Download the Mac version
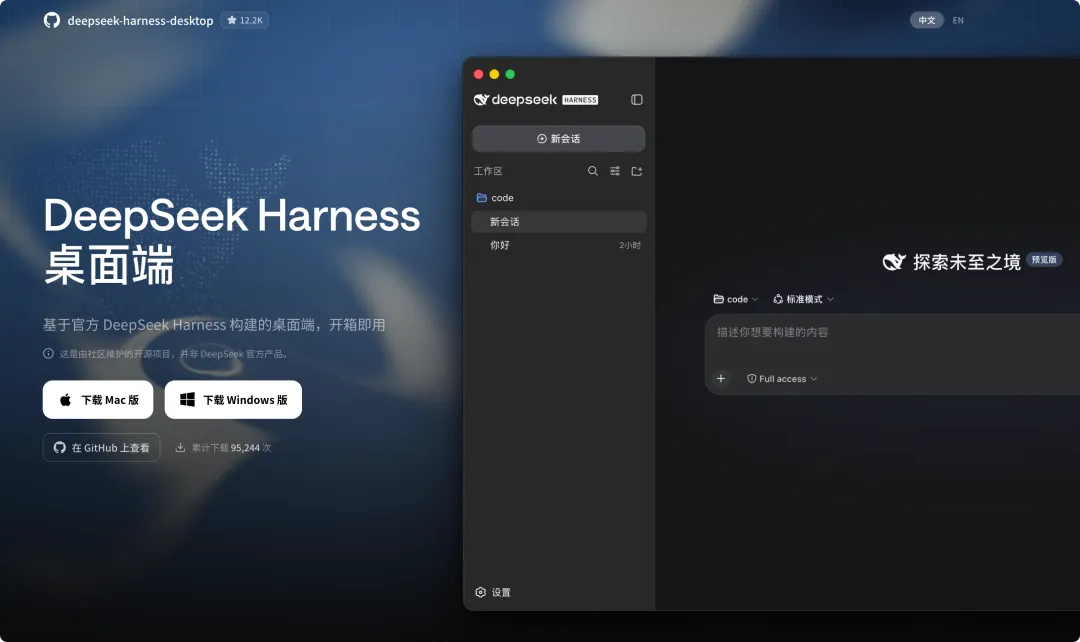The image size is (1080, 642). tap(98, 400)
